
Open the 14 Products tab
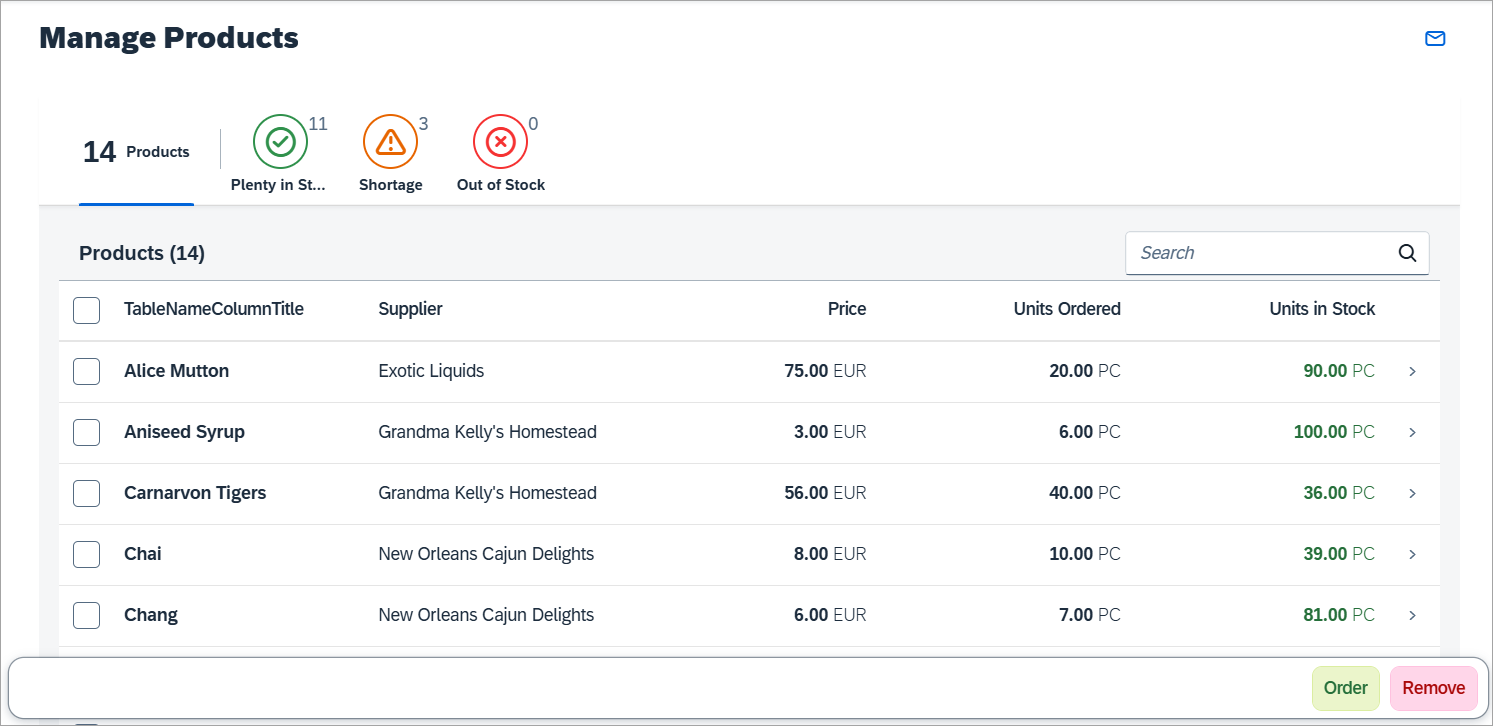click(x=136, y=153)
